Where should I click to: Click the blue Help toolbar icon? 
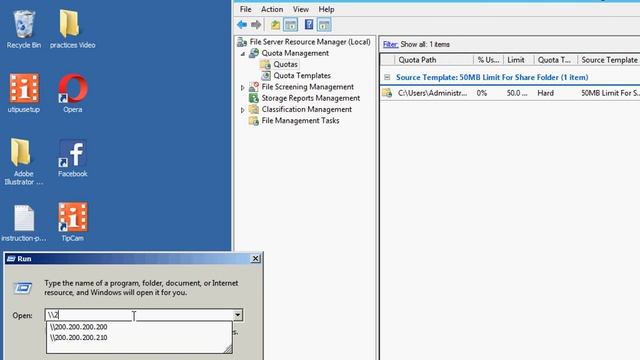pos(309,25)
